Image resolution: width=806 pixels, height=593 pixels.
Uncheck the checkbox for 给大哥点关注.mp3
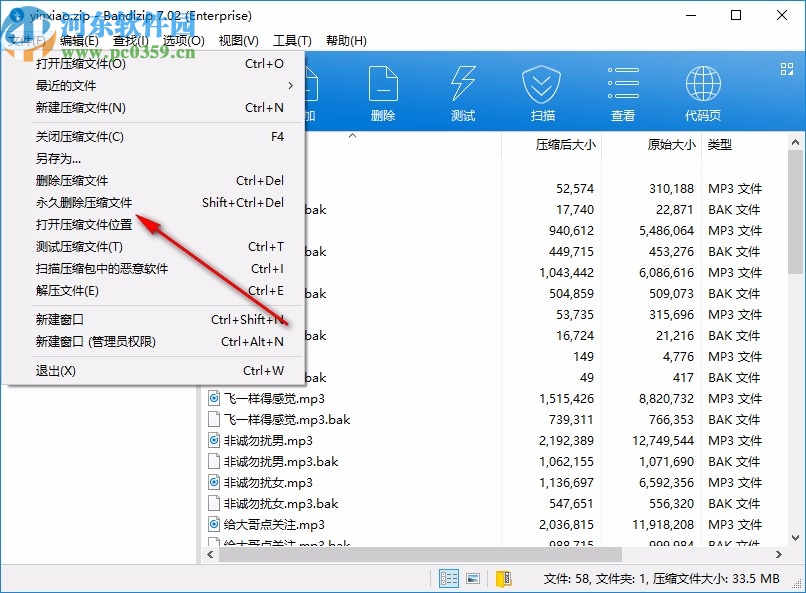coord(212,525)
